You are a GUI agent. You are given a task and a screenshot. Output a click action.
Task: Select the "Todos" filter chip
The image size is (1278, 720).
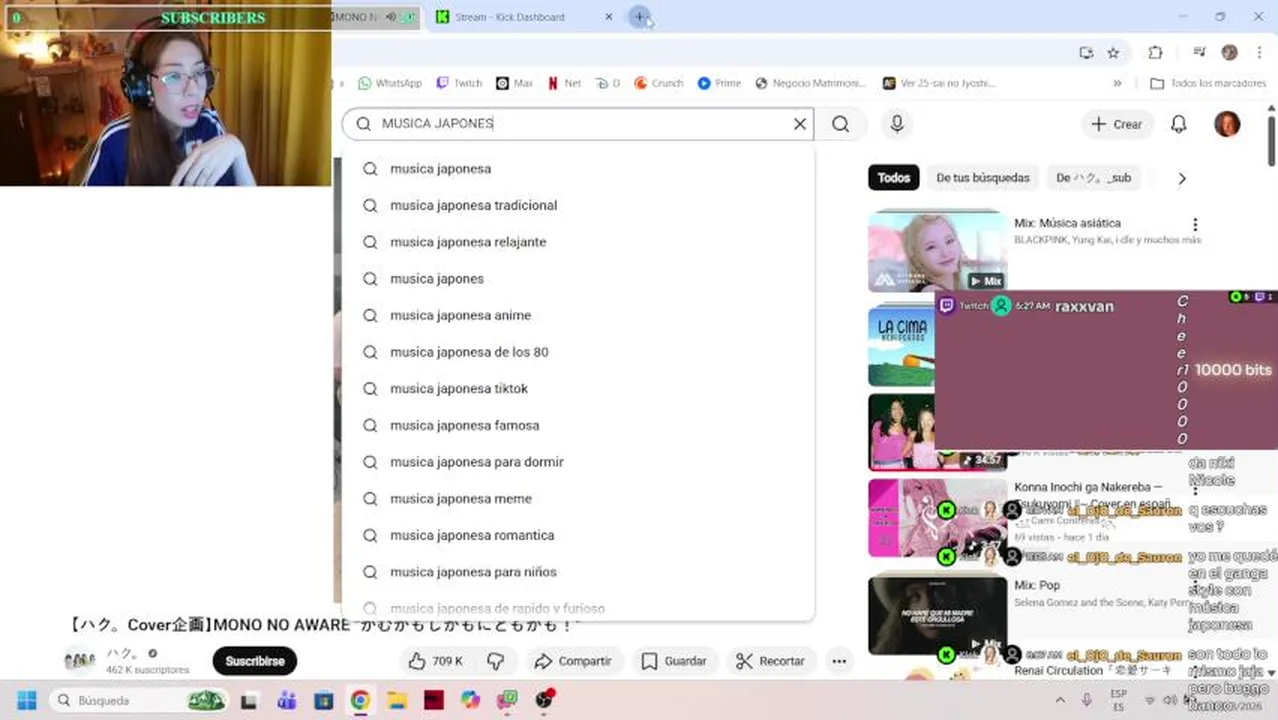coord(894,178)
